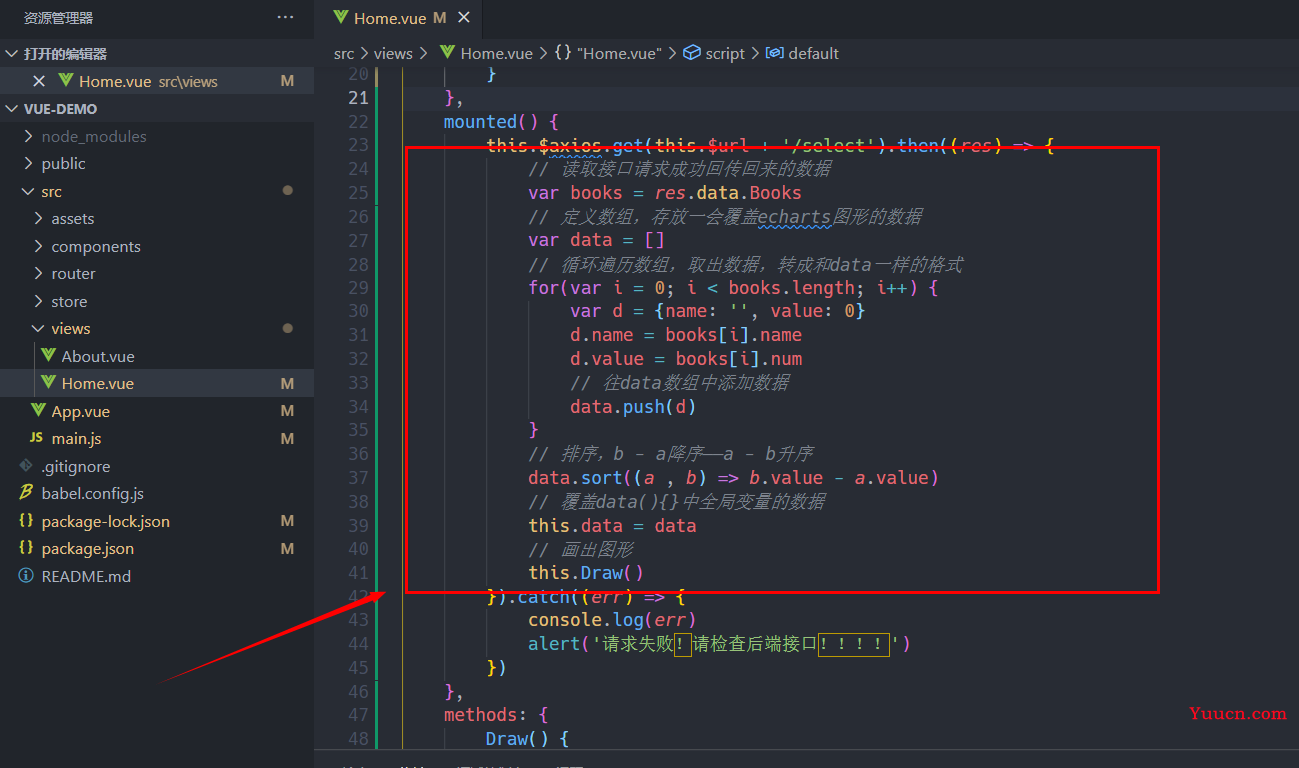The image size is (1299, 768).
Task: Select default in the breadcrumb
Action: 814,53
